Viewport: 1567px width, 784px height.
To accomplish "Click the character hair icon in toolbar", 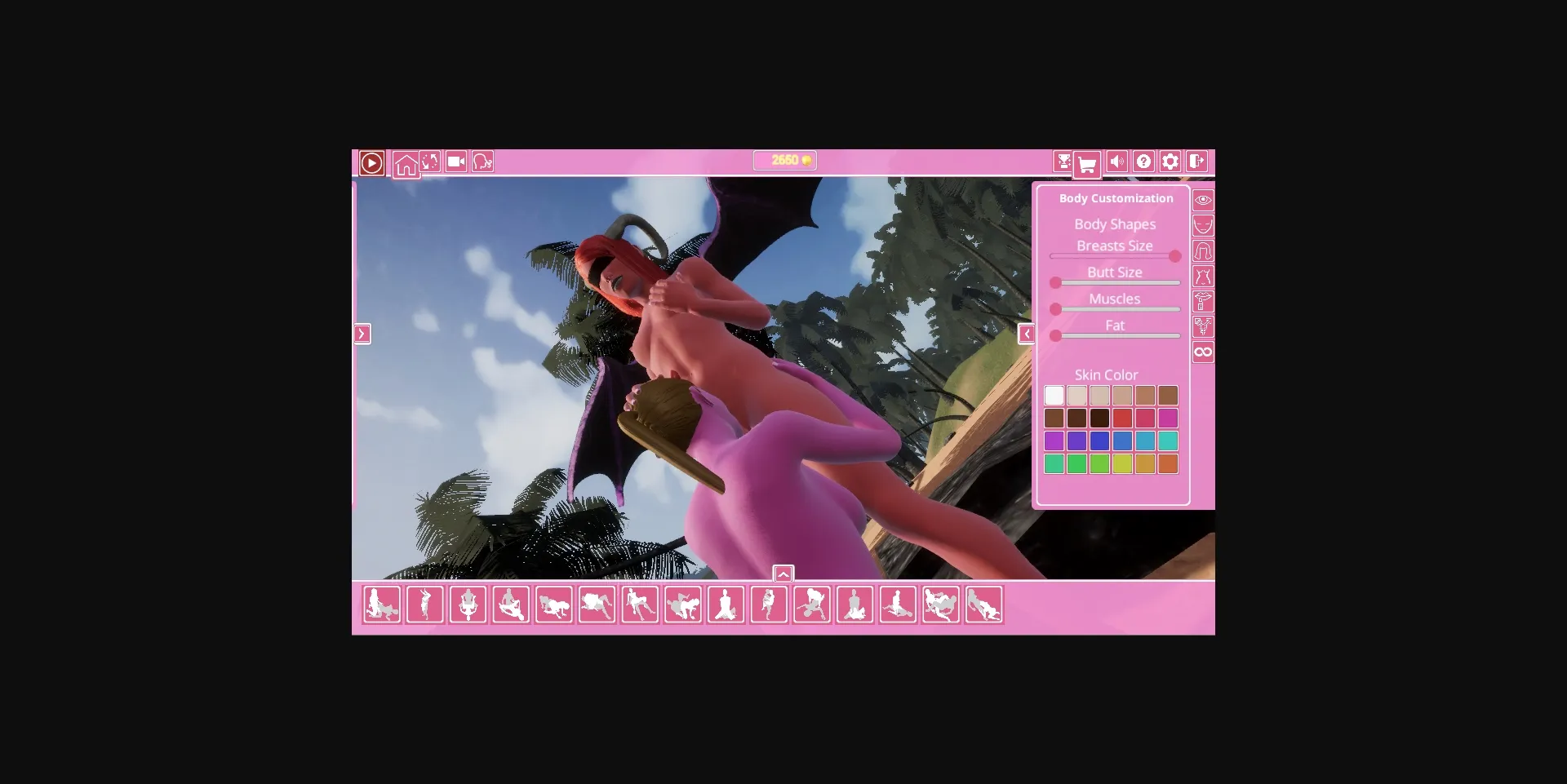I will 483,161.
